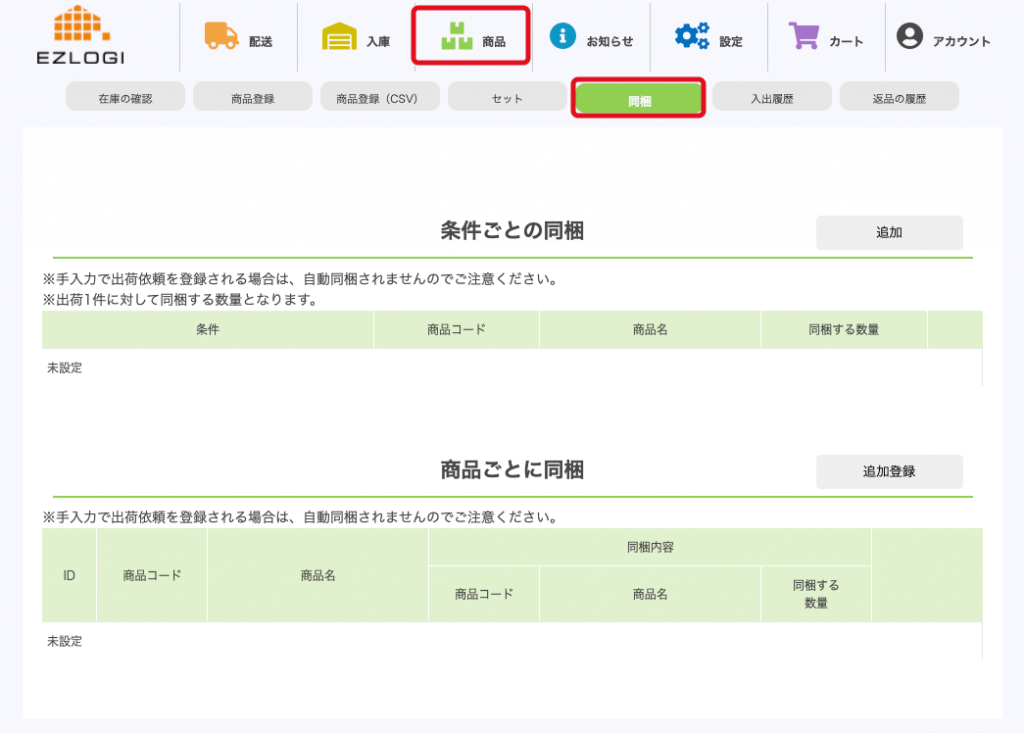Open the 在庫の確認 tab
Screen dimensions: 1024x733
125,98
